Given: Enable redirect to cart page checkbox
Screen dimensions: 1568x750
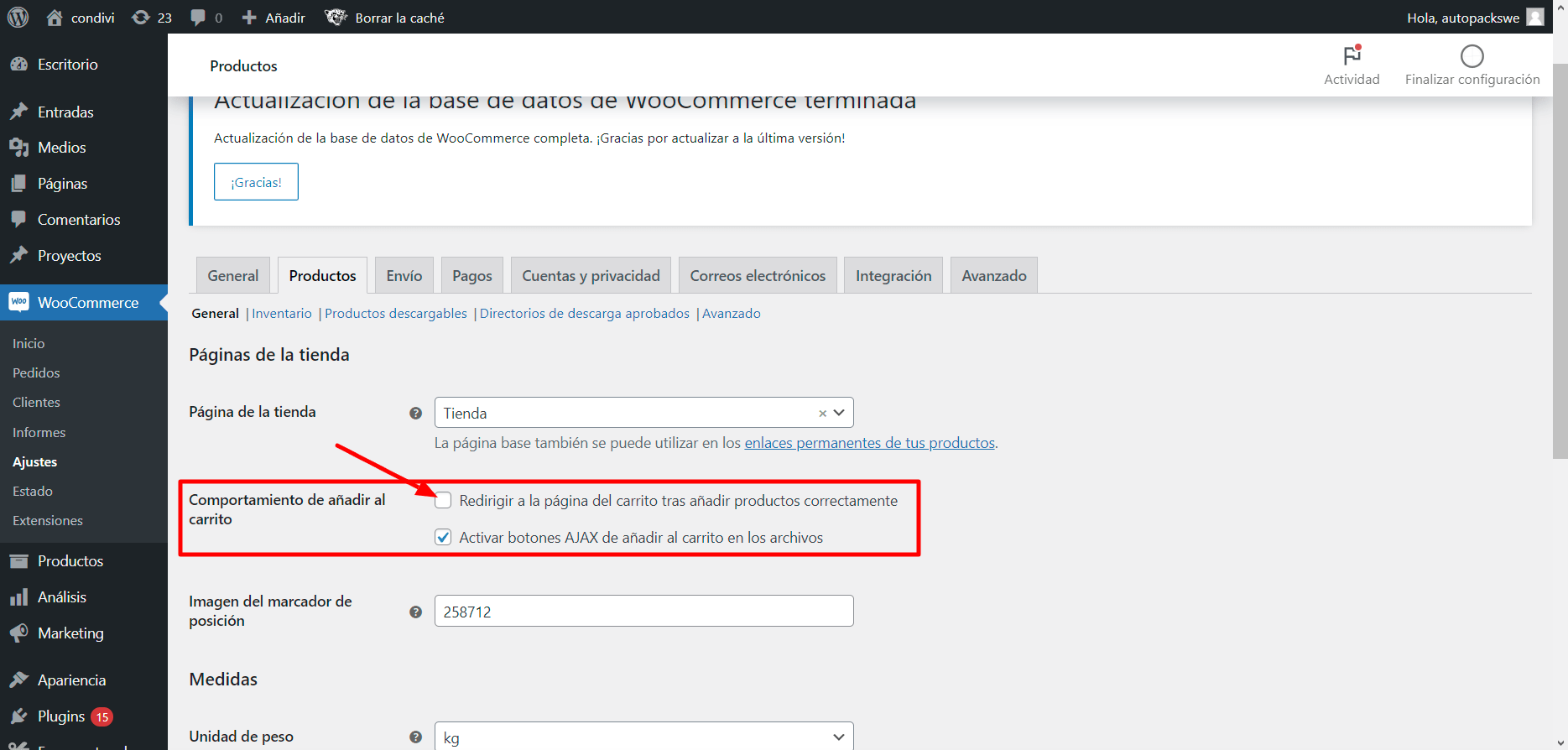Looking at the screenshot, I should point(443,501).
